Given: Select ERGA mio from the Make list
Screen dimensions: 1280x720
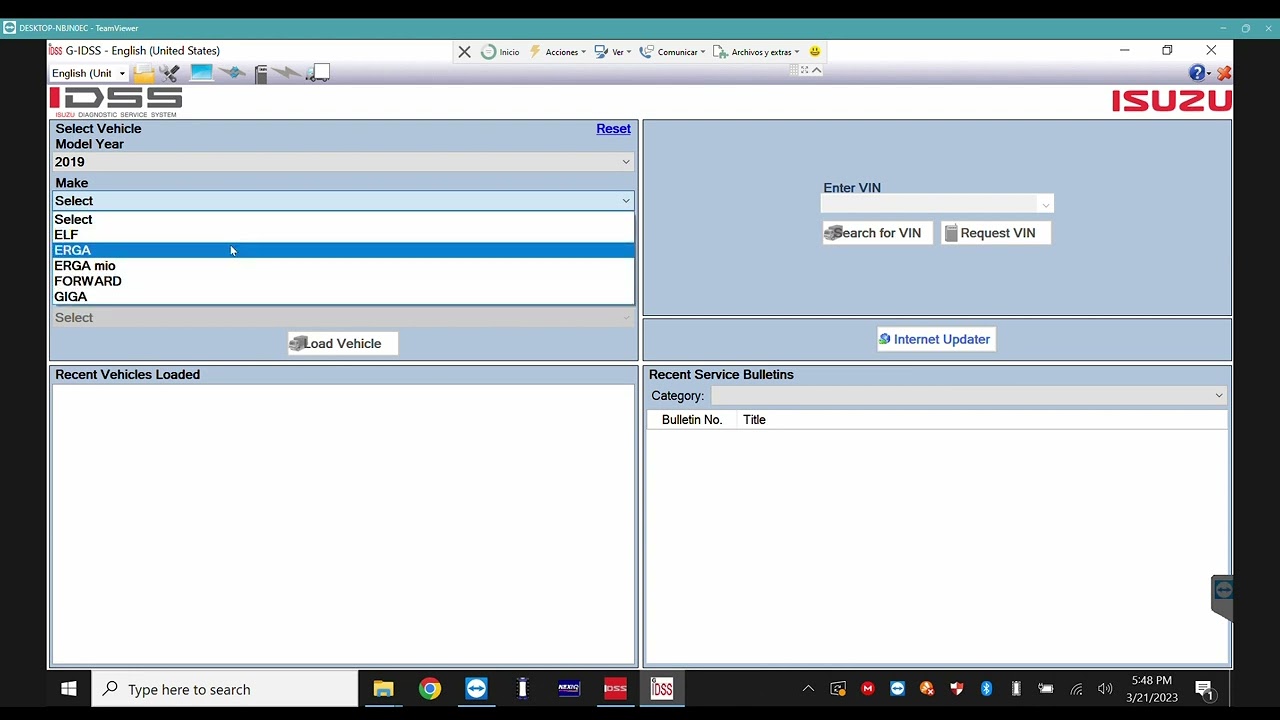Looking at the screenshot, I should (343, 266).
